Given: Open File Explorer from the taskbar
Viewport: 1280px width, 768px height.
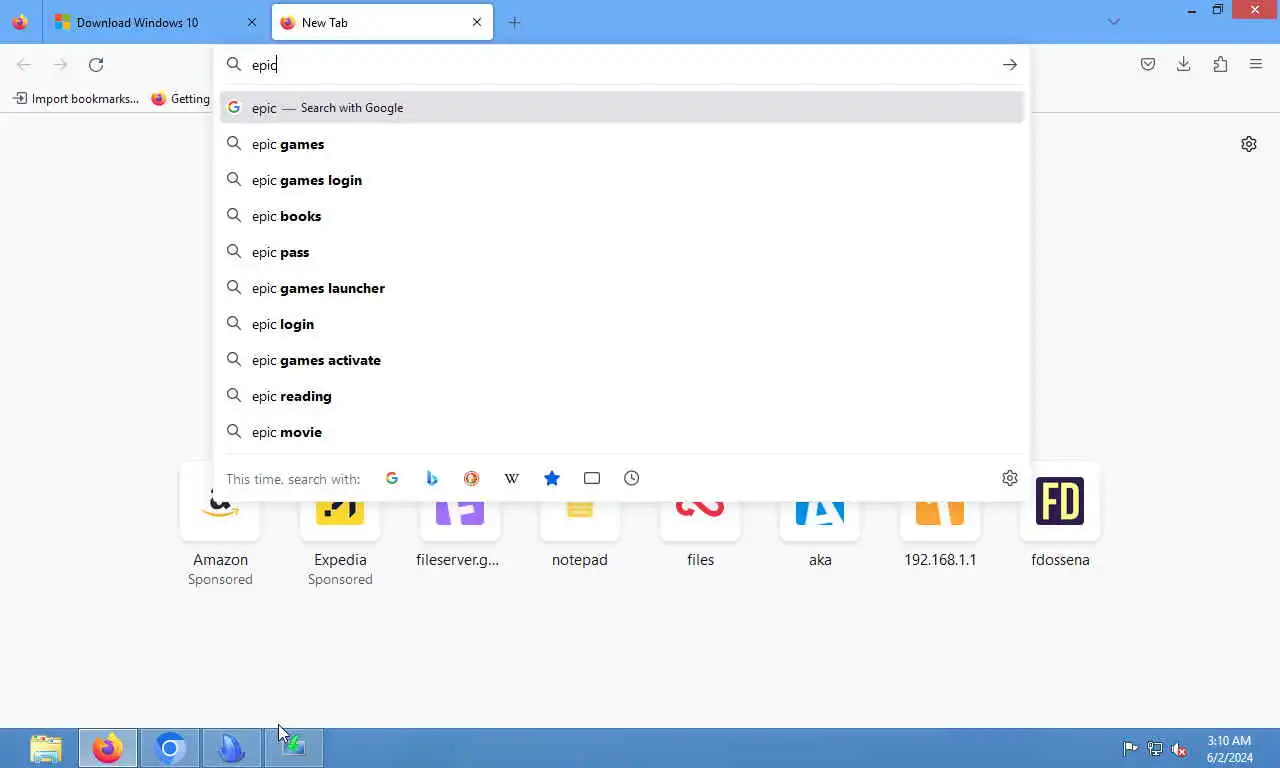Looking at the screenshot, I should [x=46, y=748].
